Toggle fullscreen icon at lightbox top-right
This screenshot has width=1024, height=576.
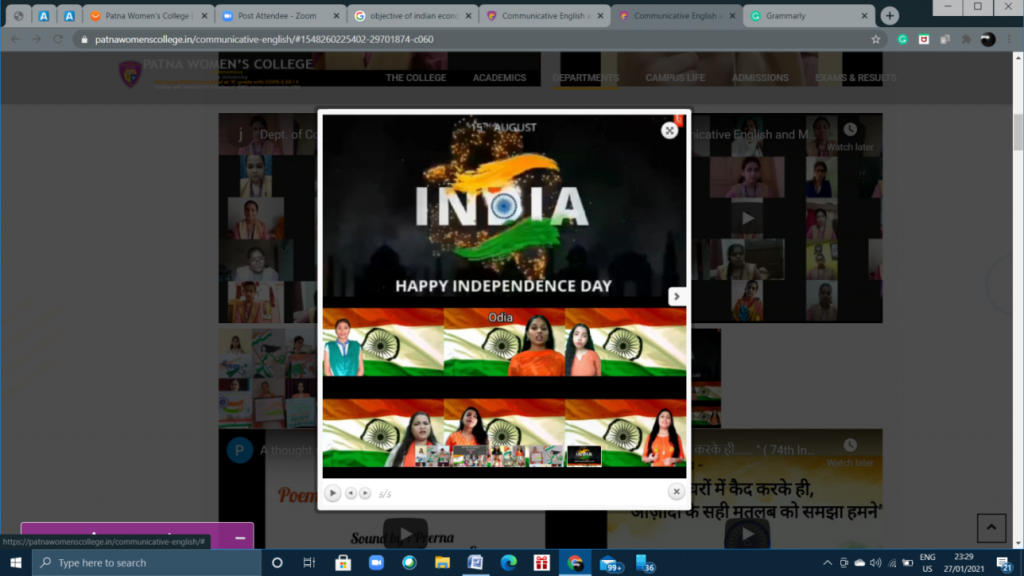click(x=669, y=130)
